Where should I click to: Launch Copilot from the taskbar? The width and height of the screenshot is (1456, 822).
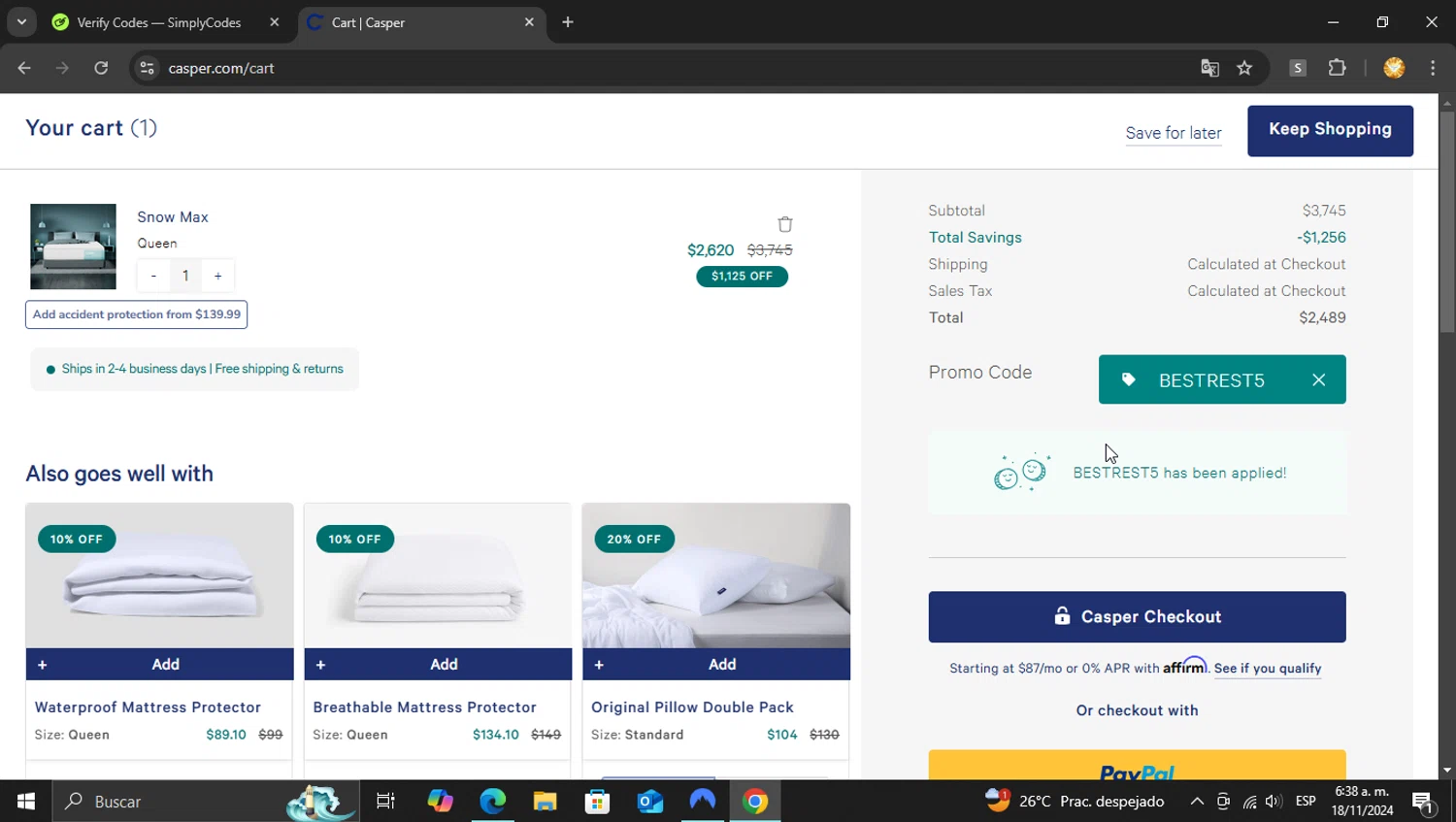tap(441, 802)
